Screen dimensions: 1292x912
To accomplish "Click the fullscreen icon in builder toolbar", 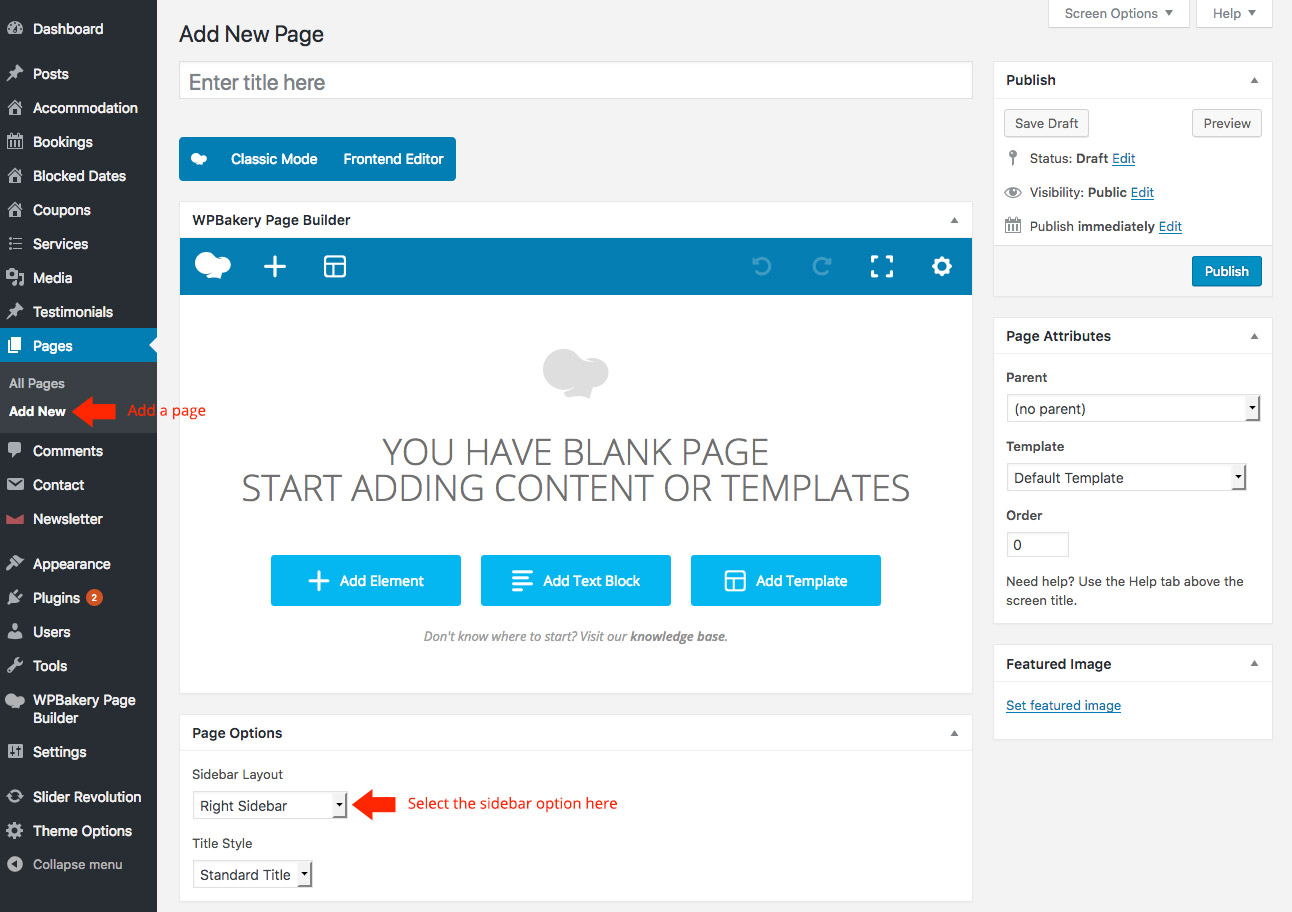I will (x=881, y=266).
